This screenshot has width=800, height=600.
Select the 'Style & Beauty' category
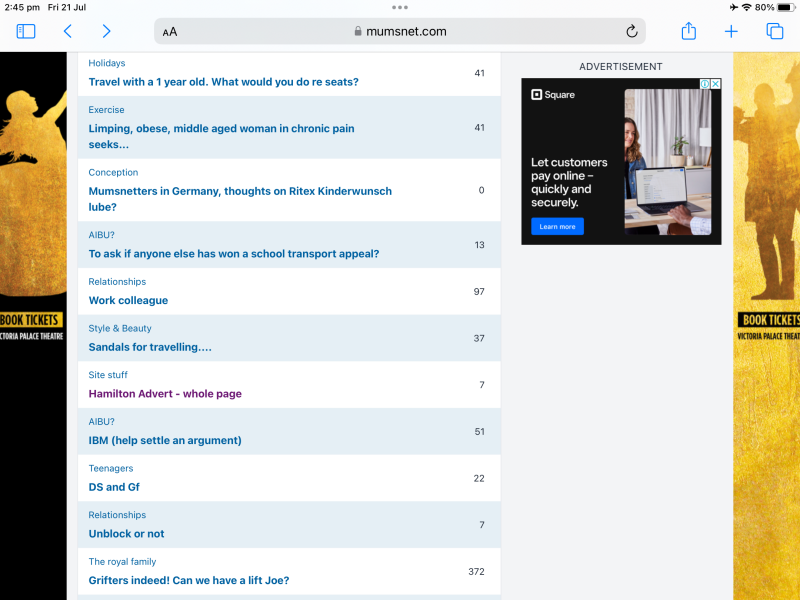[120, 328]
